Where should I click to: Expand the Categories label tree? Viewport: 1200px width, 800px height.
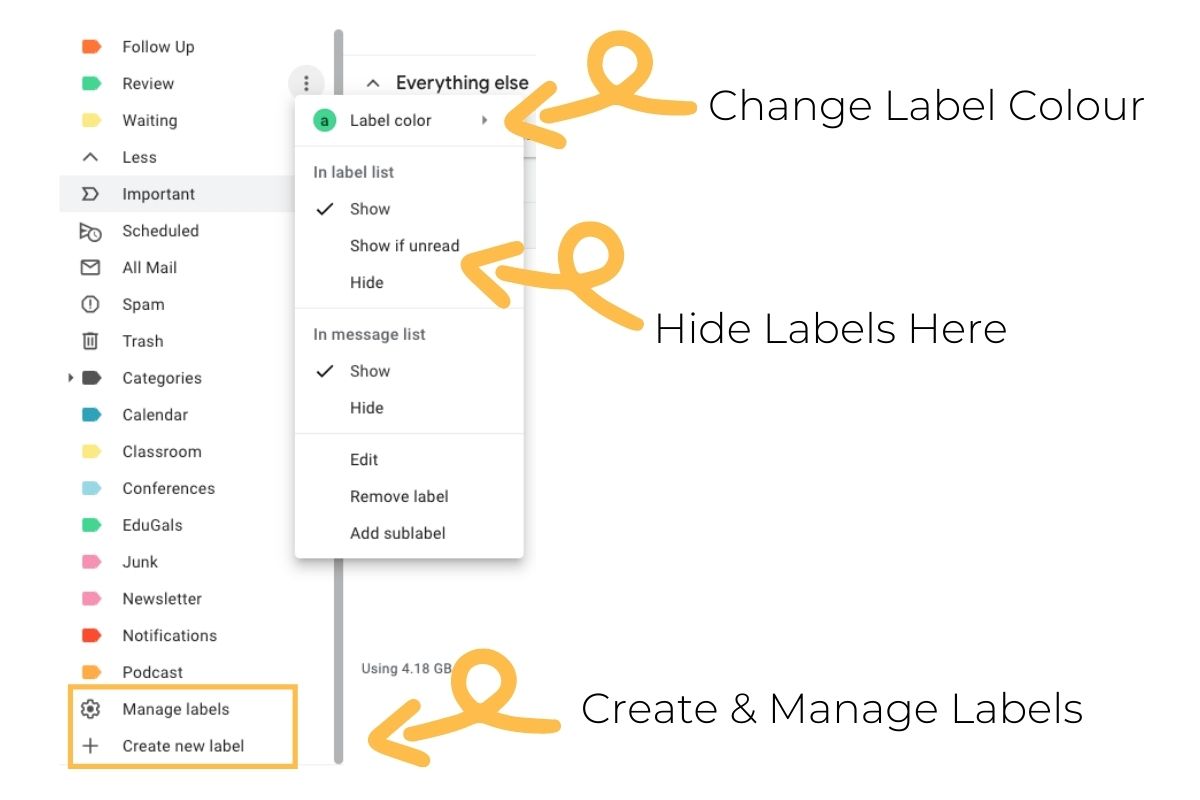[x=69, y=378]
